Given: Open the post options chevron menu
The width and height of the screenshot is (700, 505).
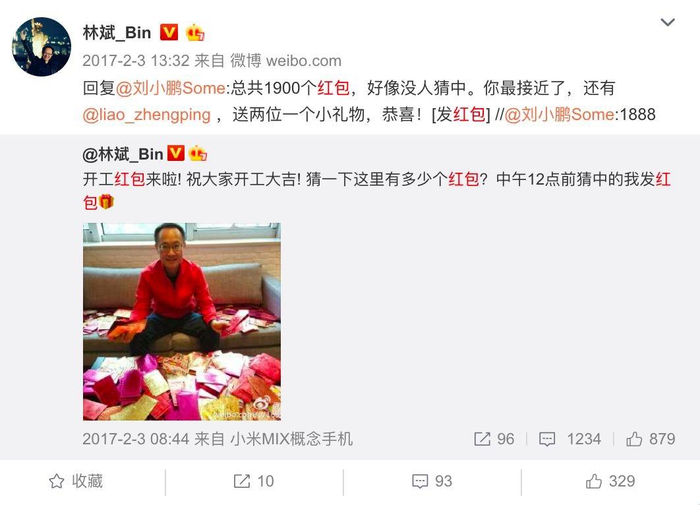Looking at the screenshot, I should [667, 22].
